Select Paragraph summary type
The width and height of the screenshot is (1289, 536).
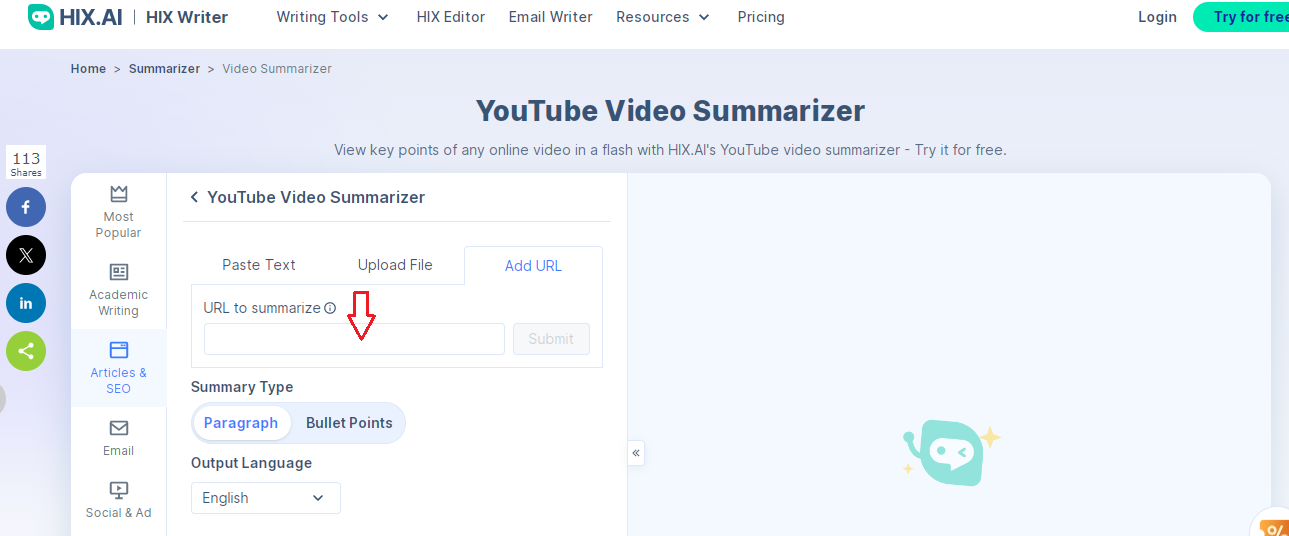point(241,423)
